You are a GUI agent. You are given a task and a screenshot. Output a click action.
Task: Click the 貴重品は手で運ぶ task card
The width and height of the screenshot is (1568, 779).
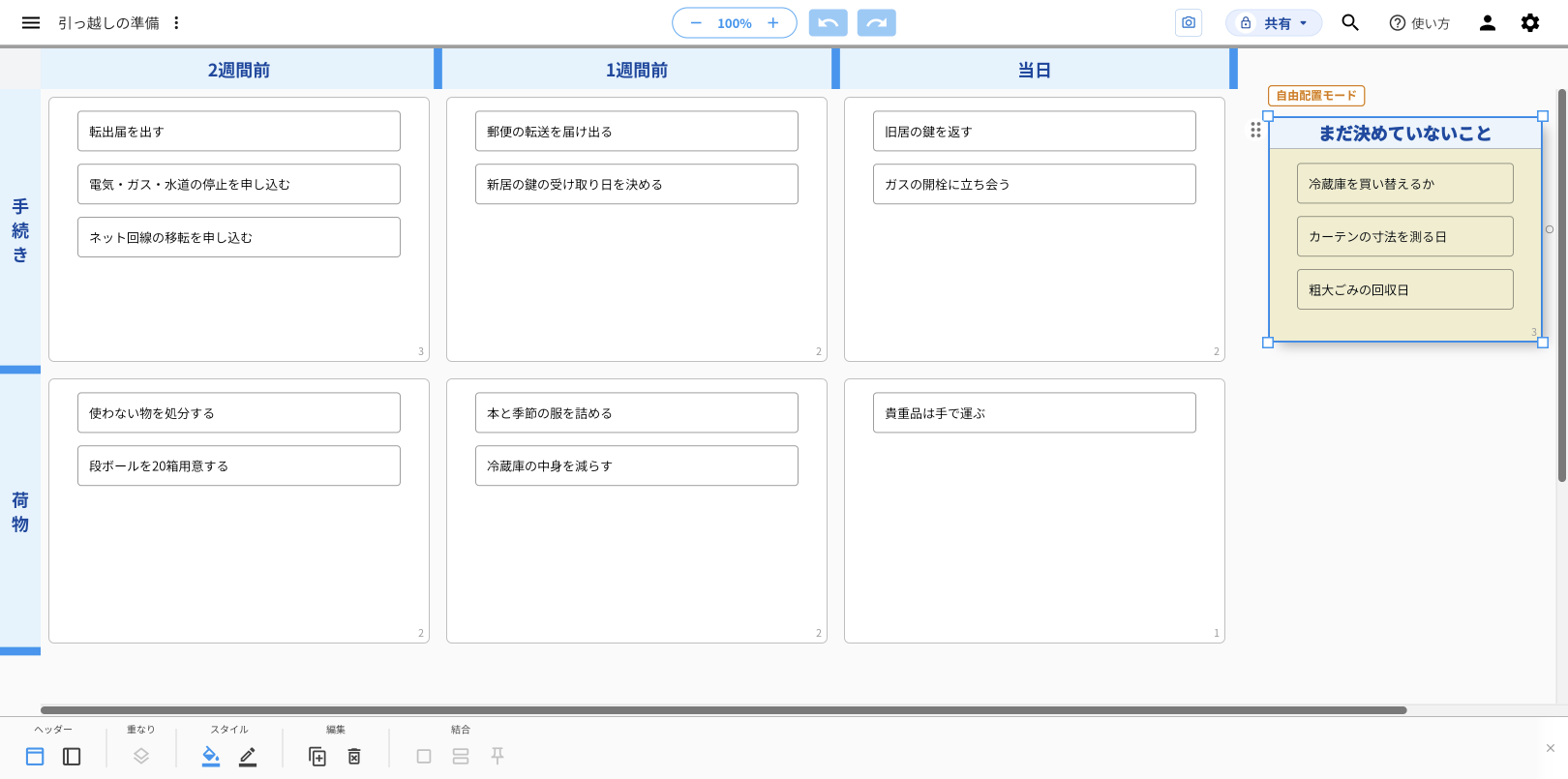click(1035, 412)
